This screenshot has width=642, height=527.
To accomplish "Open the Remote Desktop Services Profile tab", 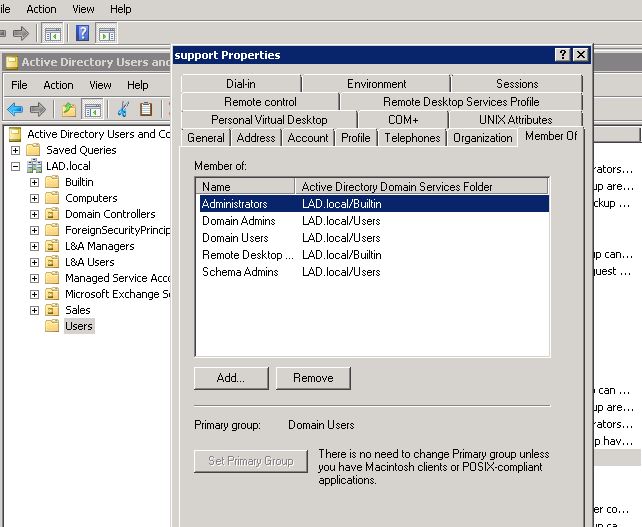I will pos(461,102).
